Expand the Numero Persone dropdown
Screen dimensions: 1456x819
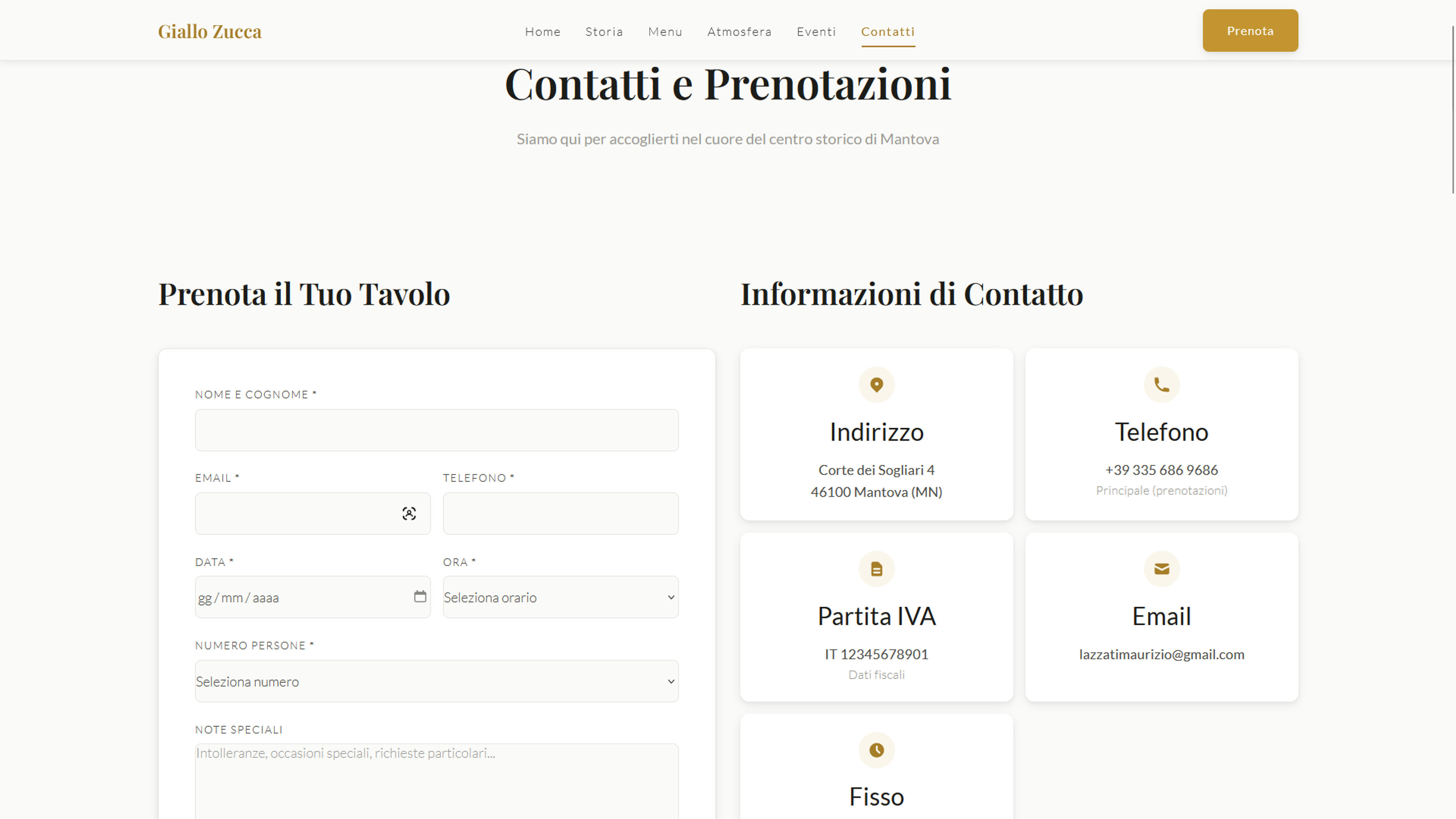tap(437, 681)
